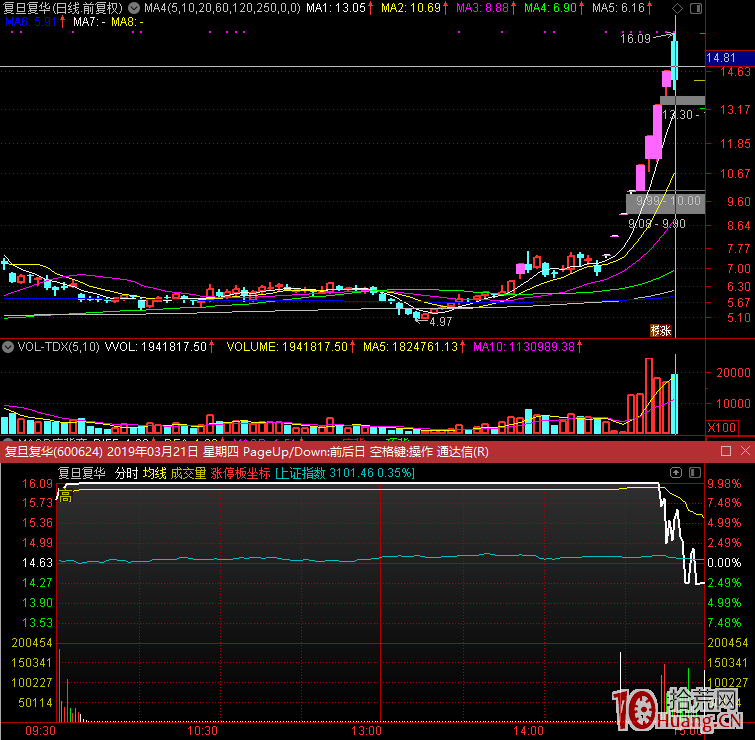The image size is (755, 740).
Task: Toggle the side panel icon above the K-line chart
Action: [x=696, y=8]
